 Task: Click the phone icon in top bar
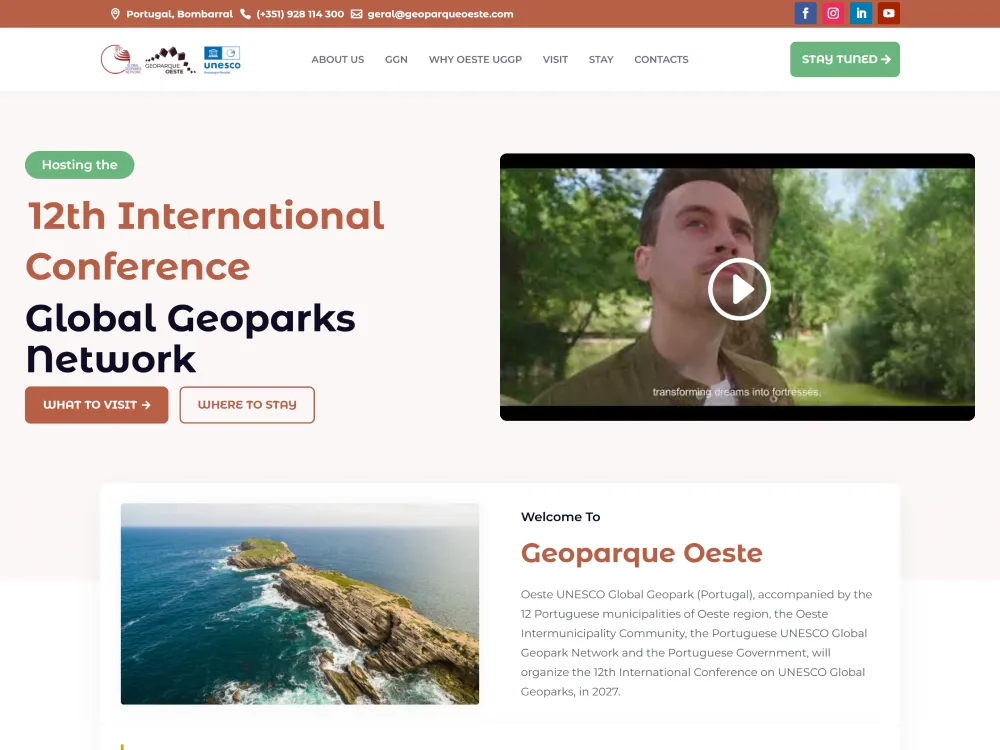[x=246, y=14]
